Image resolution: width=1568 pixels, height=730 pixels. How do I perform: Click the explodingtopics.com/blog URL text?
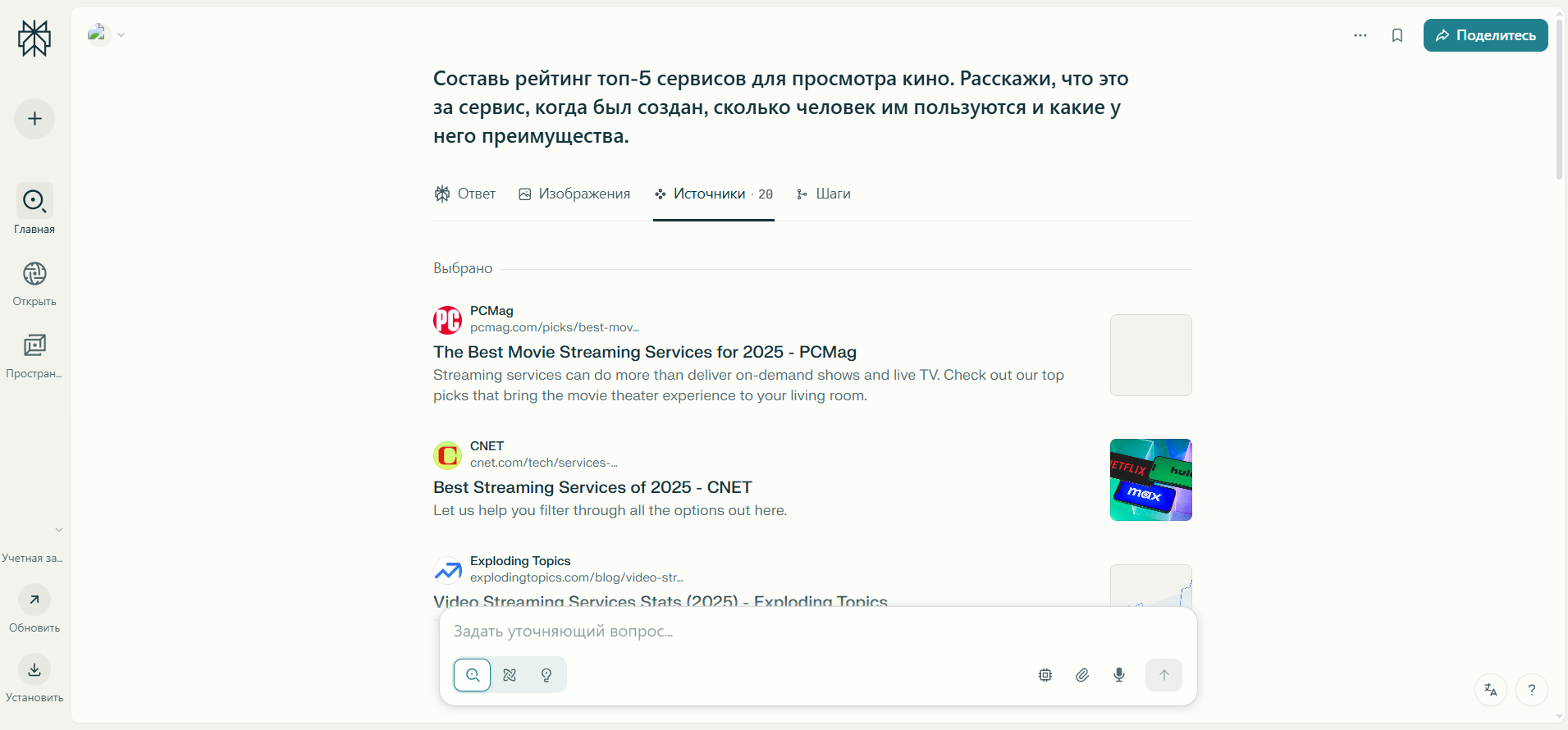tap(577, 577)
